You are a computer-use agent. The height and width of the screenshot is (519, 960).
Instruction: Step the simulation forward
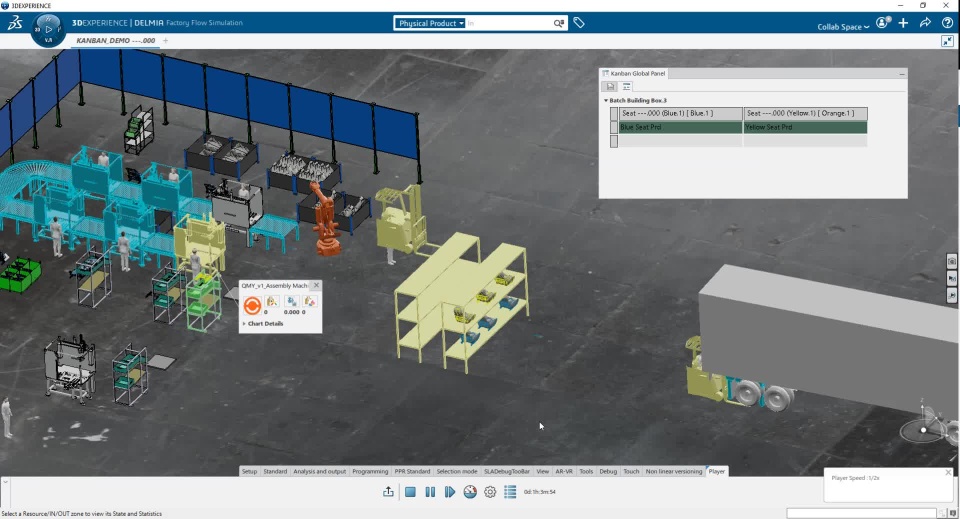[450, 491]
